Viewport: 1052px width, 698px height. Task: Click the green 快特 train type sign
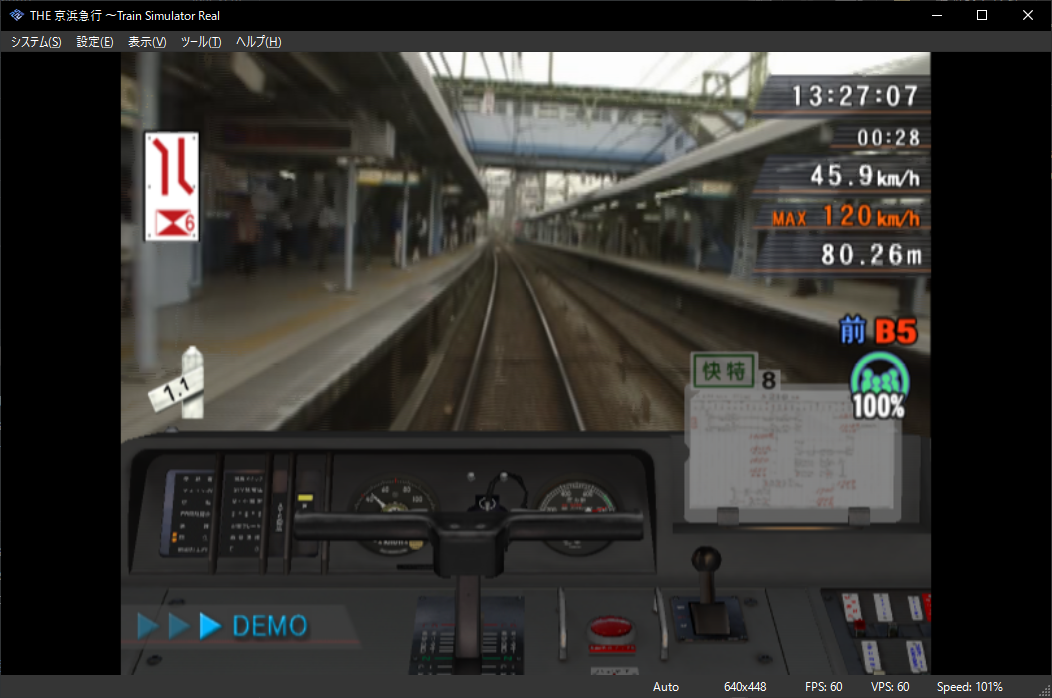724,370
